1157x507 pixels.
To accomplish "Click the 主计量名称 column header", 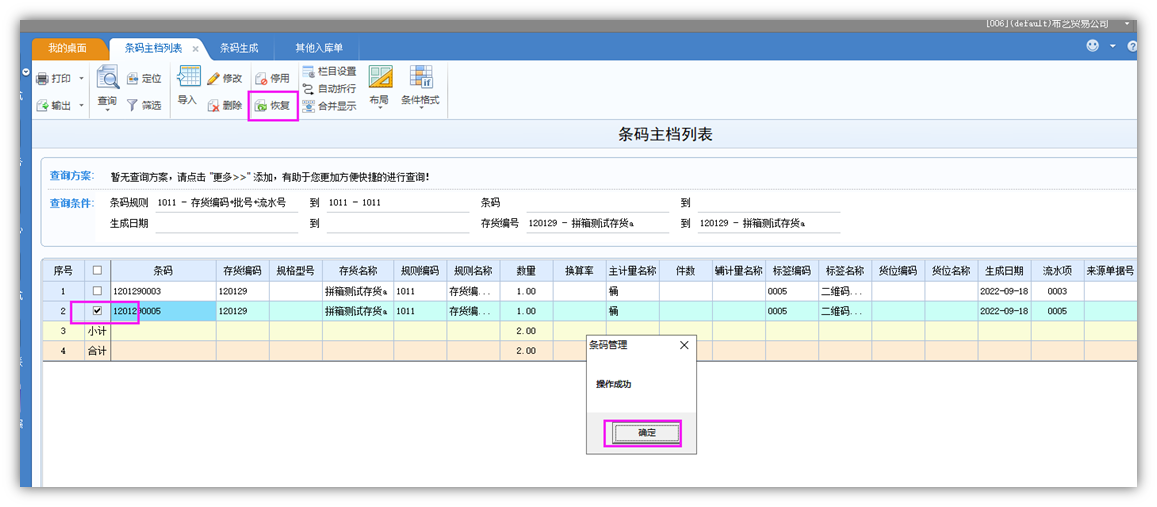I will click(632, 271).
